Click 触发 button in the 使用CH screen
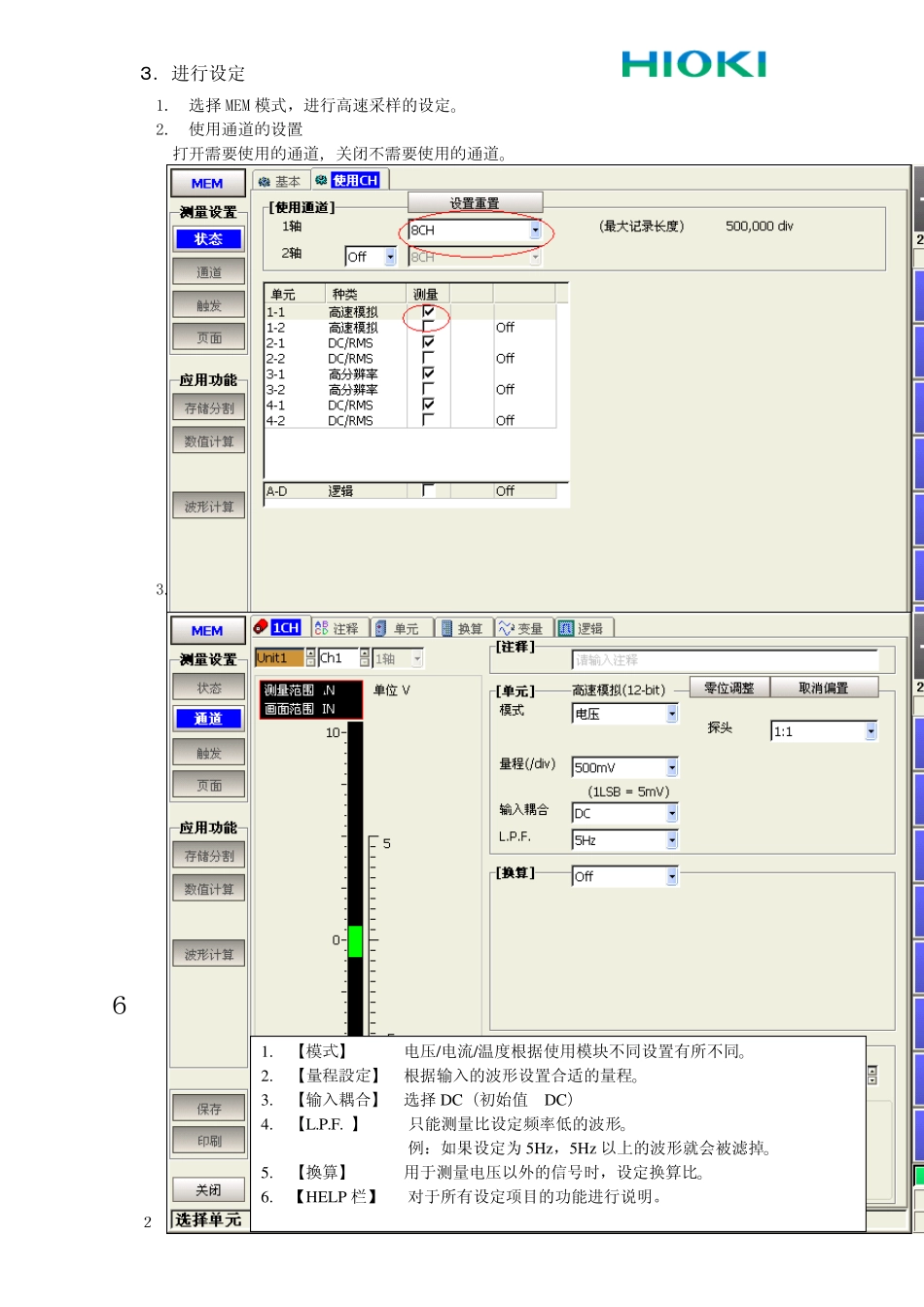Viewport: 924px width, 1307px height. click(208, 305)
